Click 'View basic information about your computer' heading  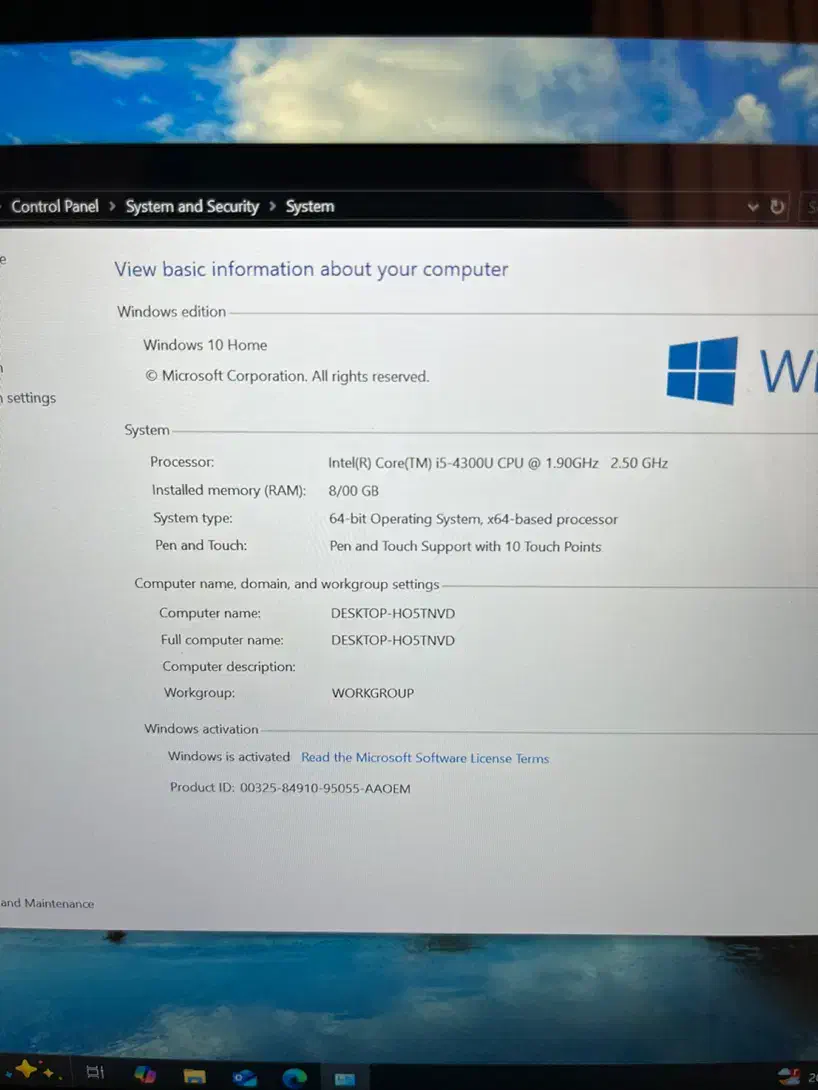click(x=311, y=270)
